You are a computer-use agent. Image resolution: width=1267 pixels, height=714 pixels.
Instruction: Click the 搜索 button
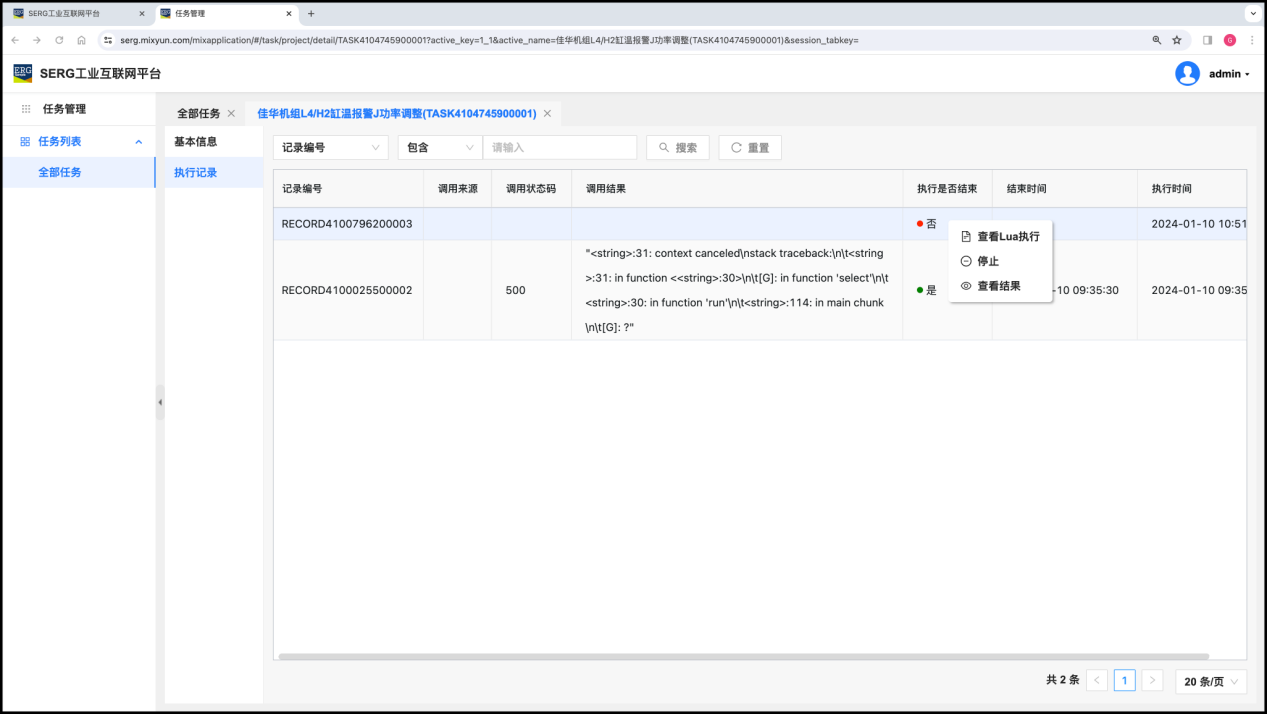tap(677, 147)
